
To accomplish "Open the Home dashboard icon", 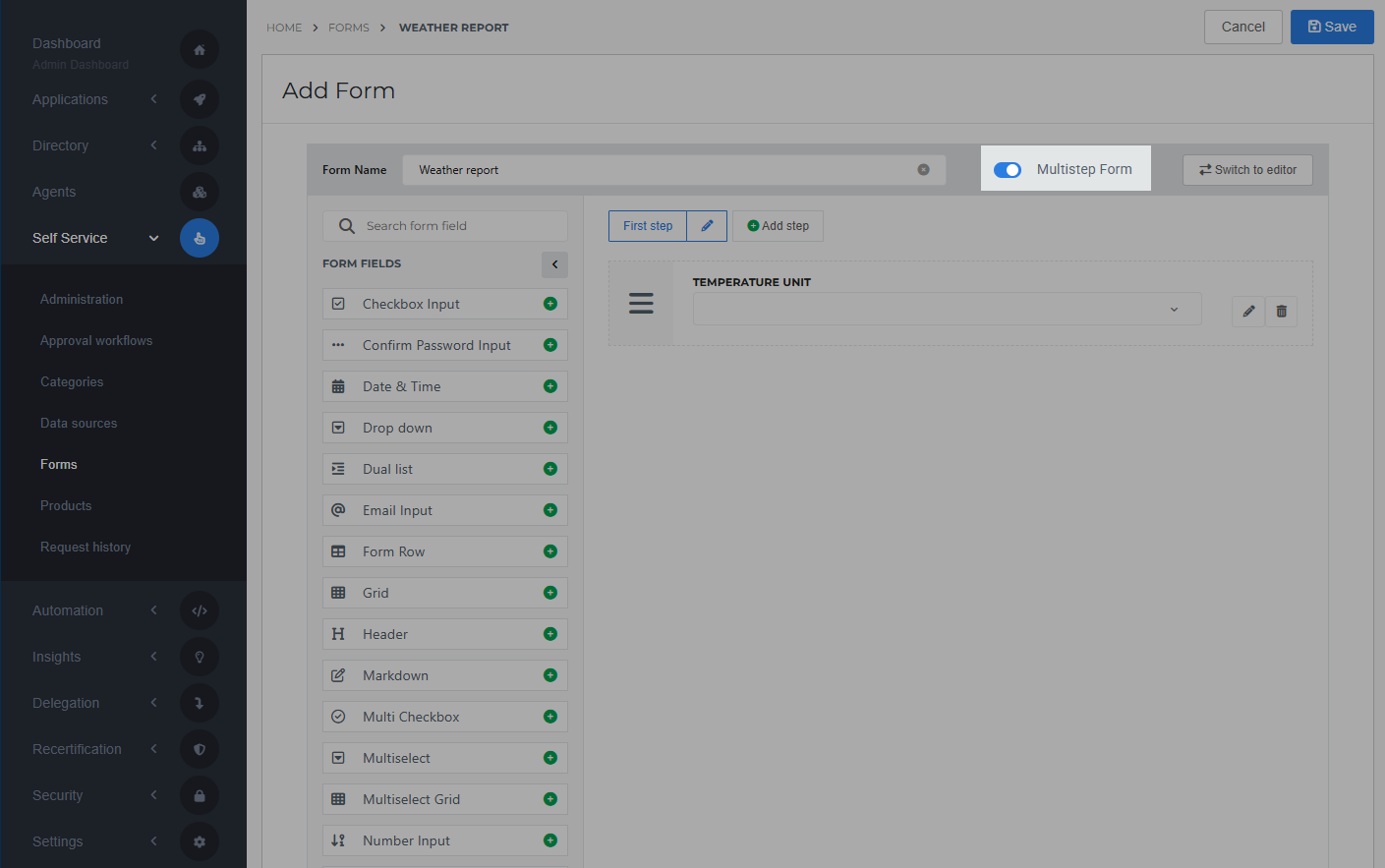I will tap(200, 49).
